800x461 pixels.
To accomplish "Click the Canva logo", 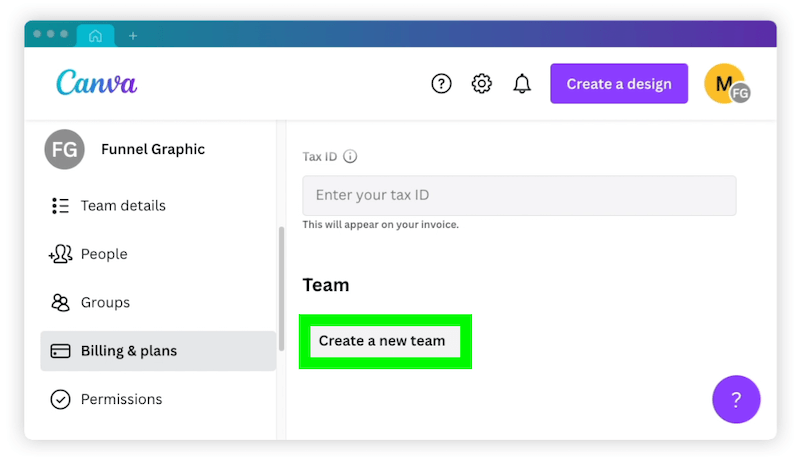I will (x=96, y=83).
